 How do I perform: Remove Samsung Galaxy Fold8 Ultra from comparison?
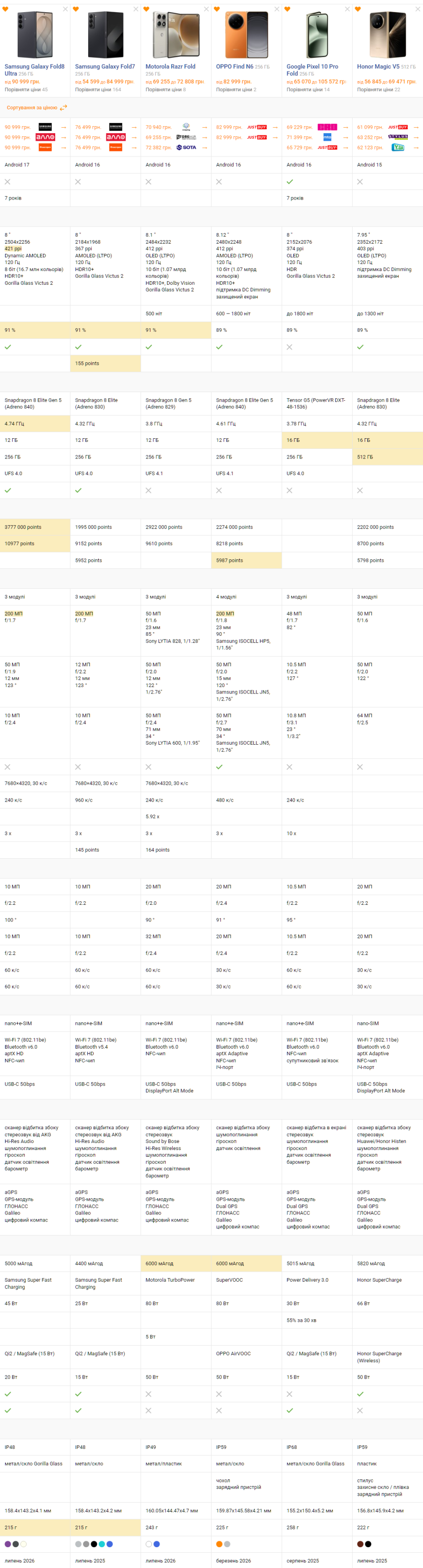[x=66, y=9]
